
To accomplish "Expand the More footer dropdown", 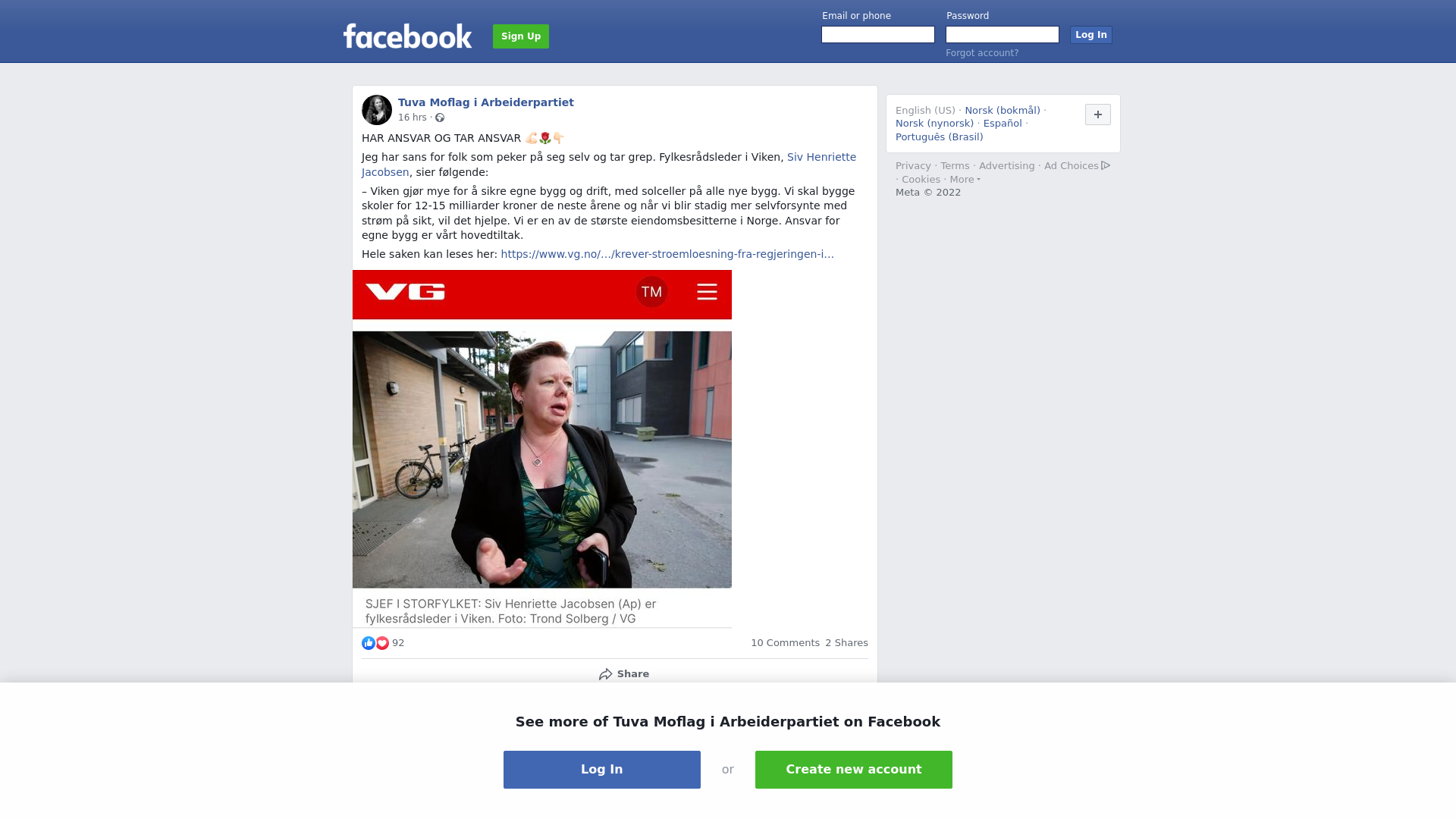I will 965,180.
